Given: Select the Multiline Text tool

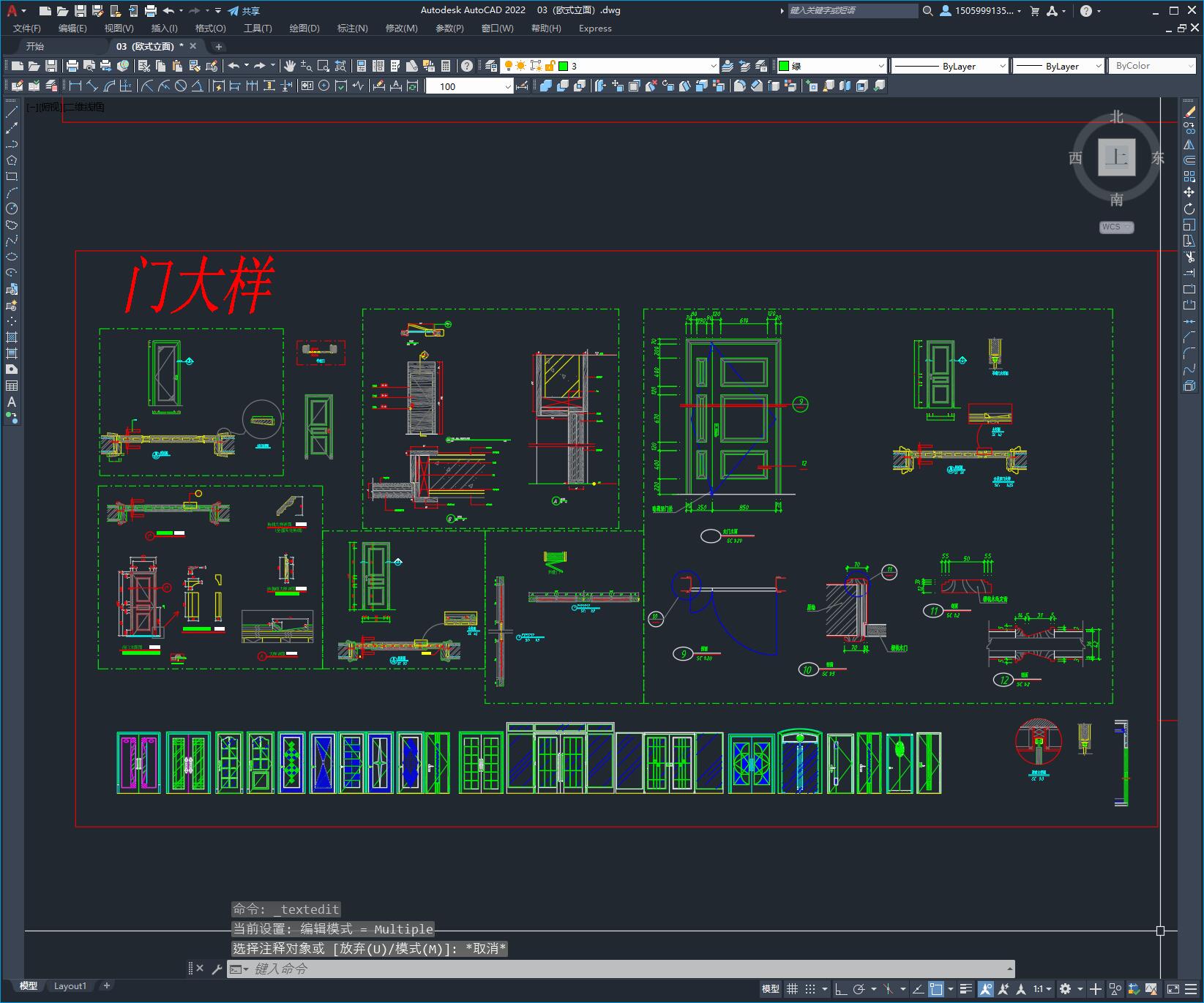Looking at the screenshot, I should click(12, 402).
